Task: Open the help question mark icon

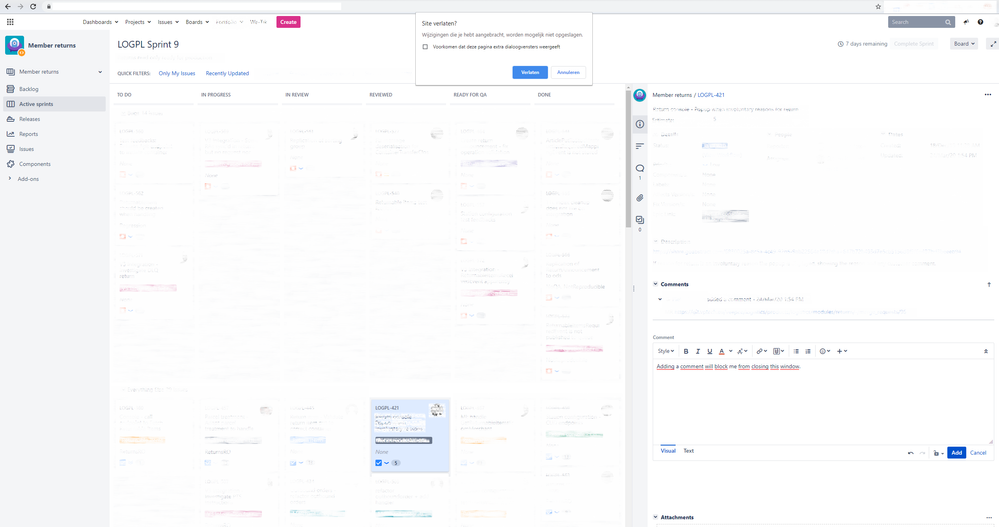Action: click(981, 22)
